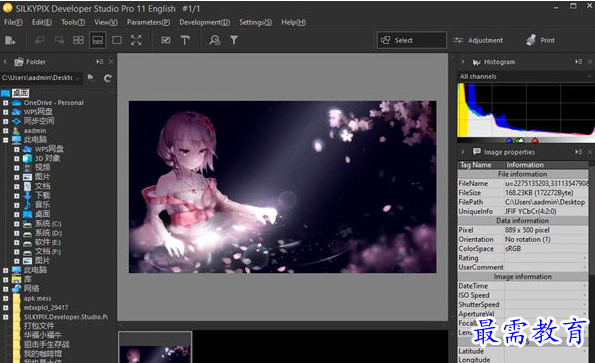
Task: Click the Histogram panel icon
Action: coord(477,62)
